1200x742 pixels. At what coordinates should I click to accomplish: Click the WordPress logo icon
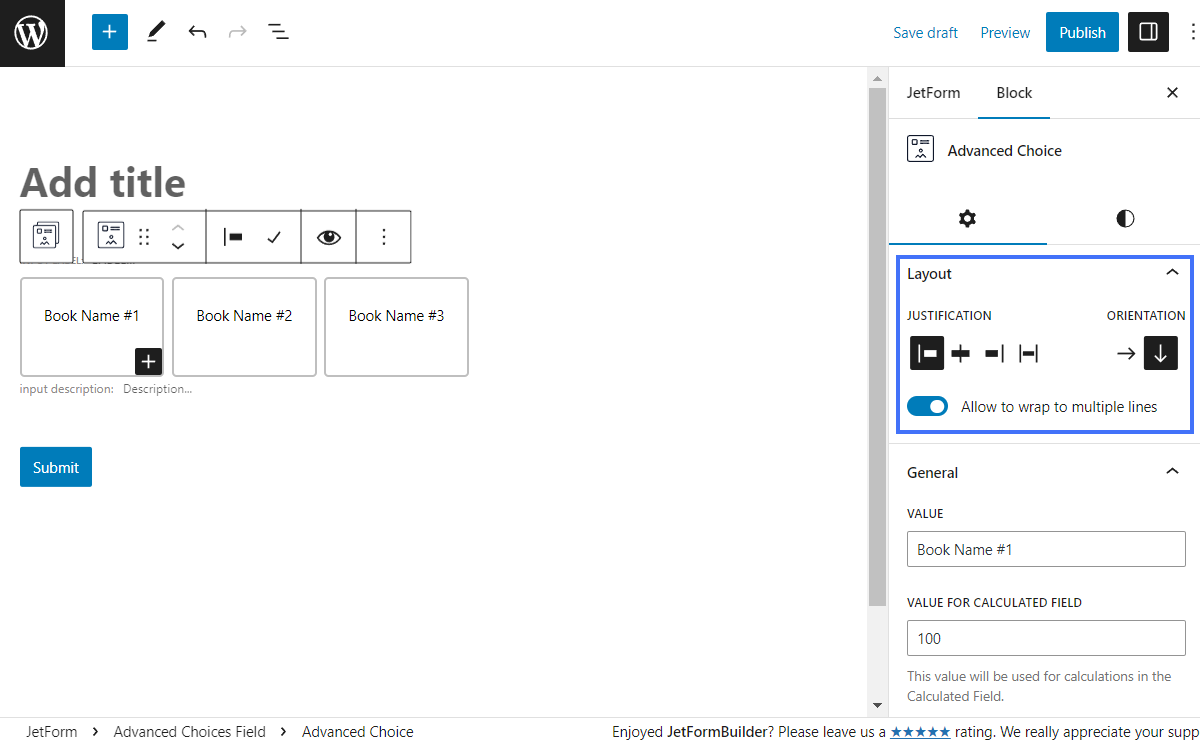pyautogui.click(x=32, y=33)
